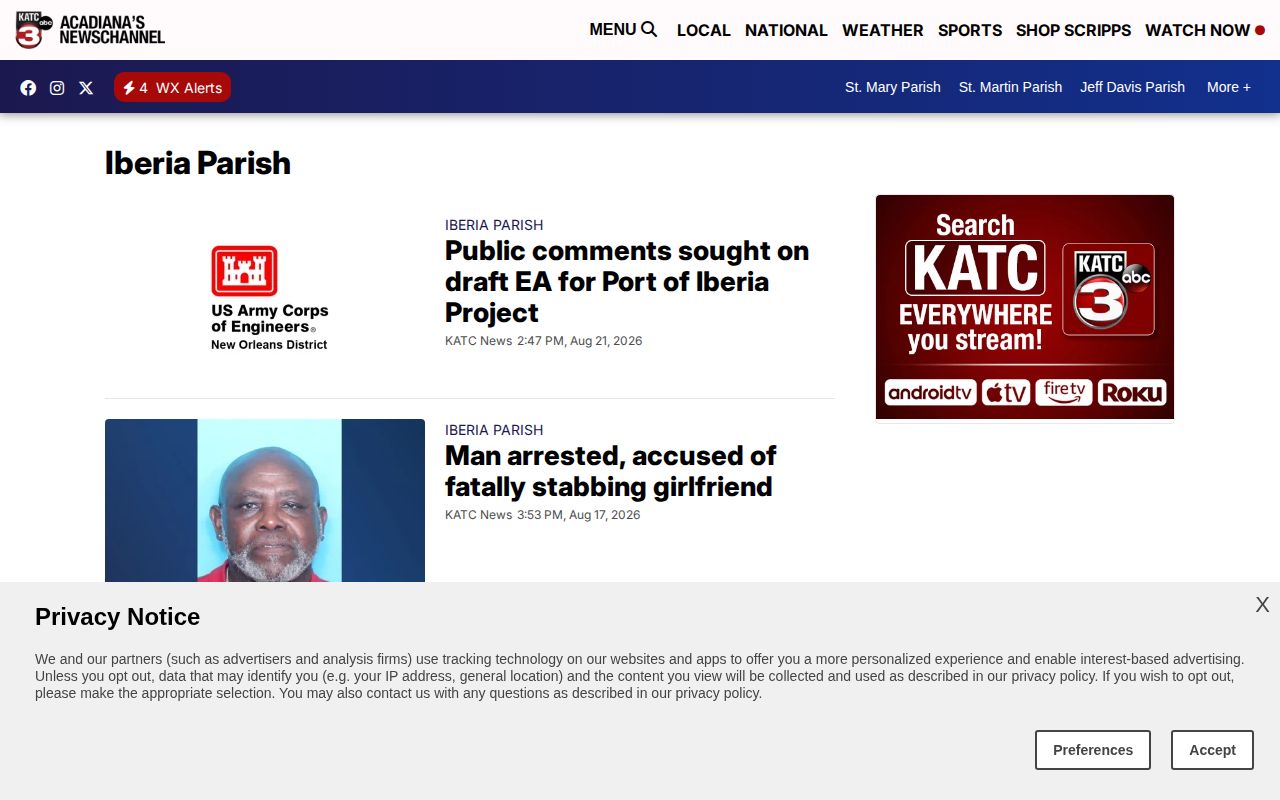This screenshot has width=1280, height=800.
Task: Visit SHOP SCRIPPS
Action: click(x=1073, y=30)
